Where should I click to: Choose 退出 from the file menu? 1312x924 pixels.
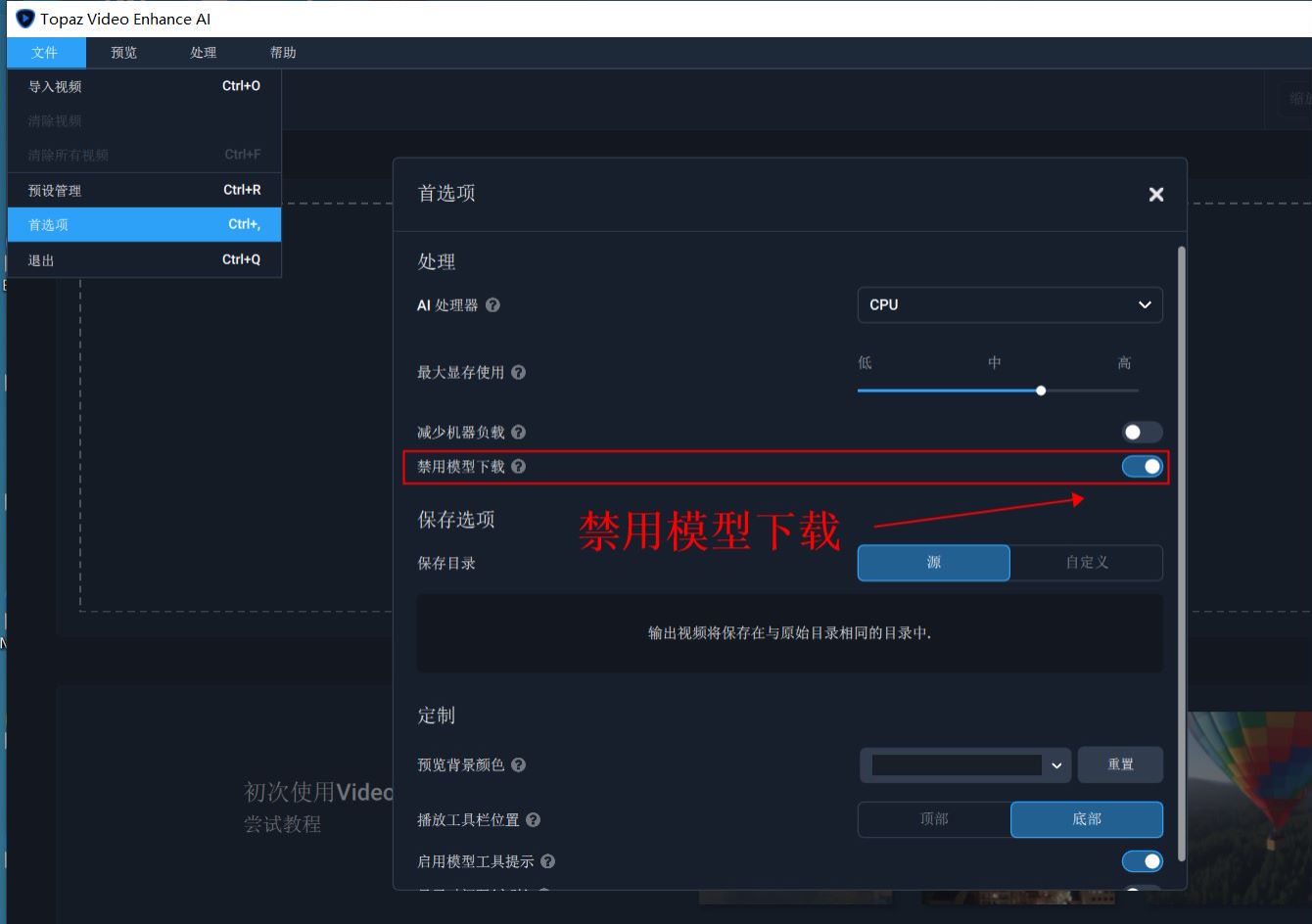point(144,259)
